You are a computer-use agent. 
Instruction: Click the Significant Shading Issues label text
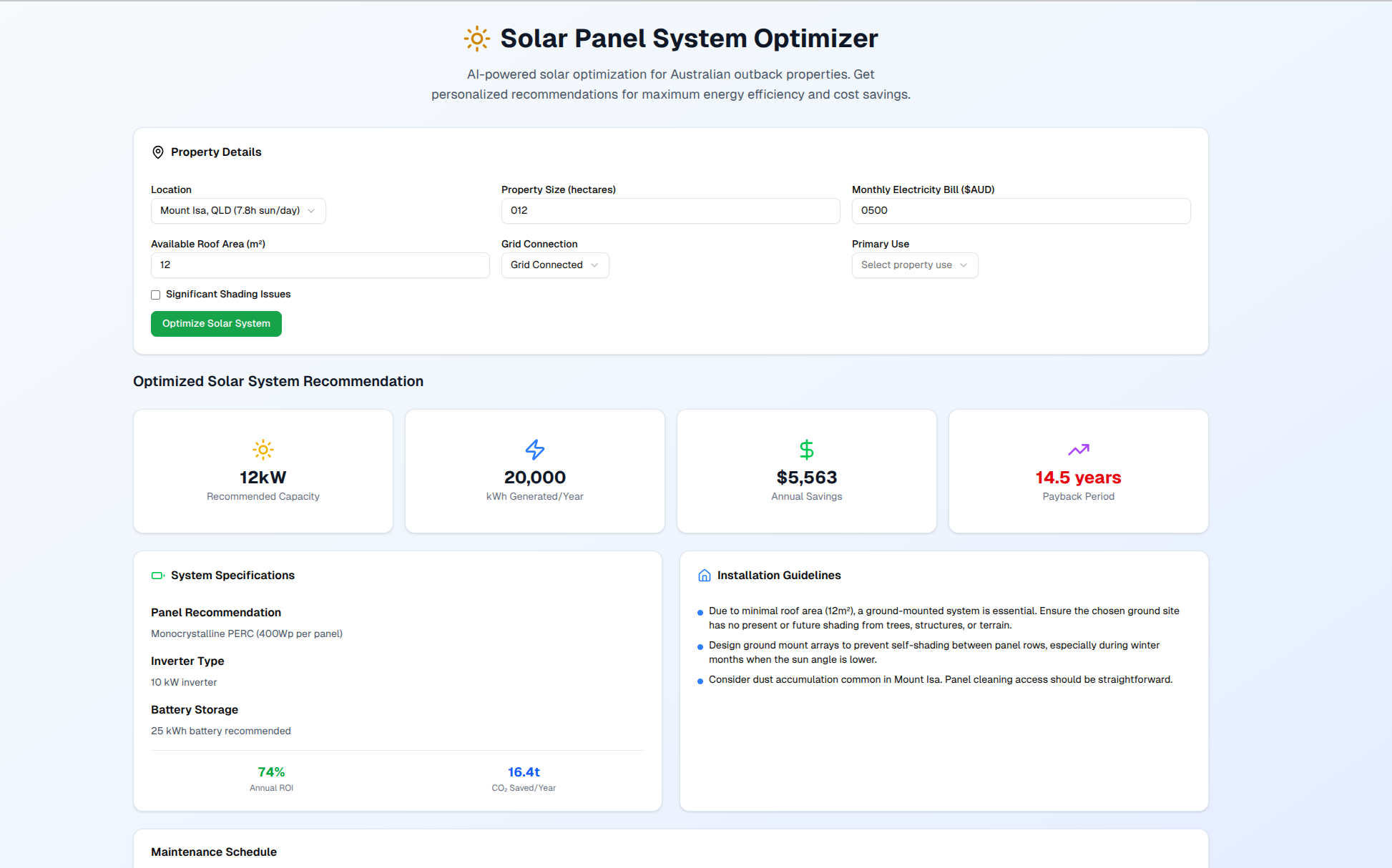coord(228,295)
